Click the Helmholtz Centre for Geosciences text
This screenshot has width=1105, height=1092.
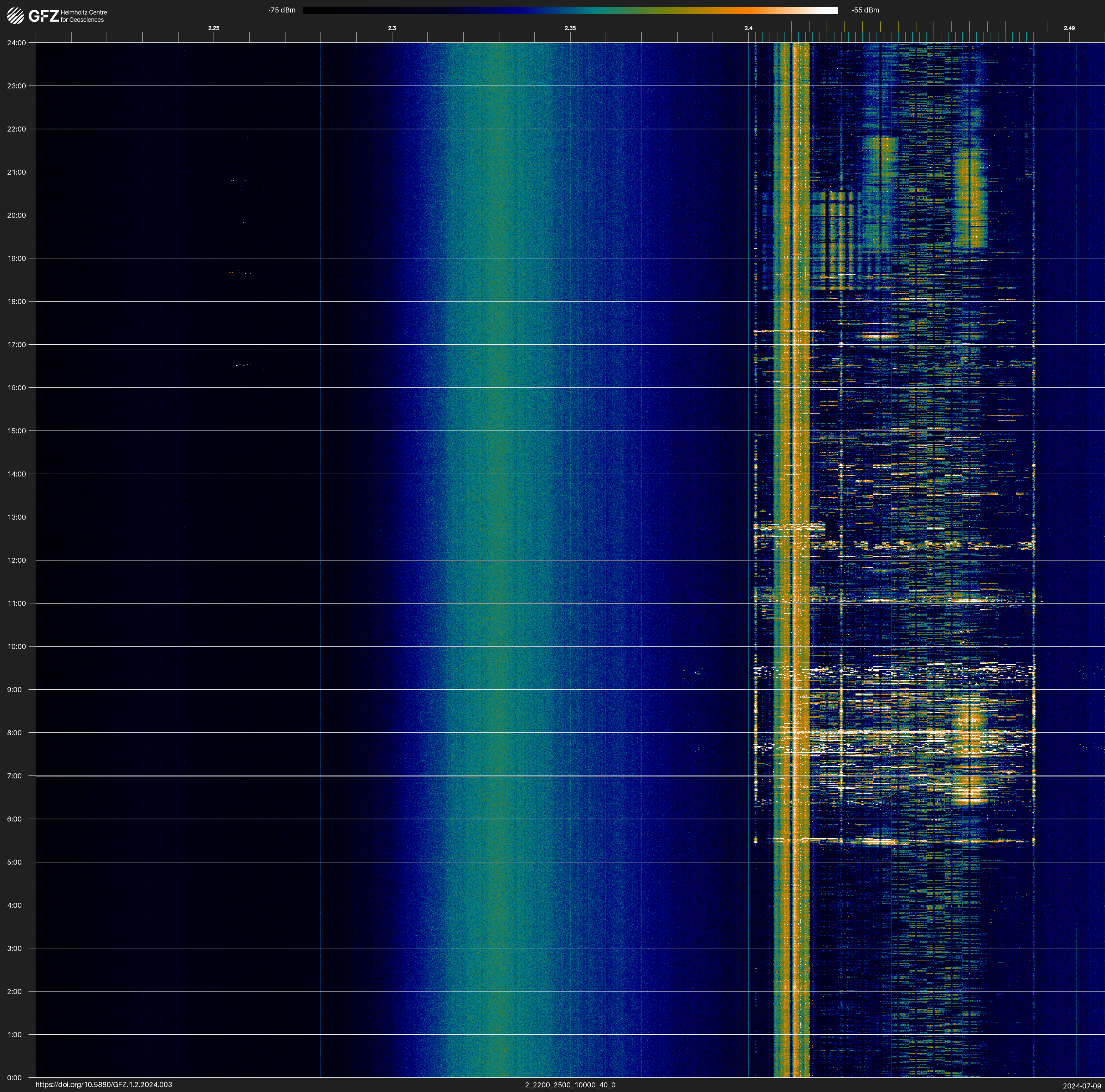[83, 16]
